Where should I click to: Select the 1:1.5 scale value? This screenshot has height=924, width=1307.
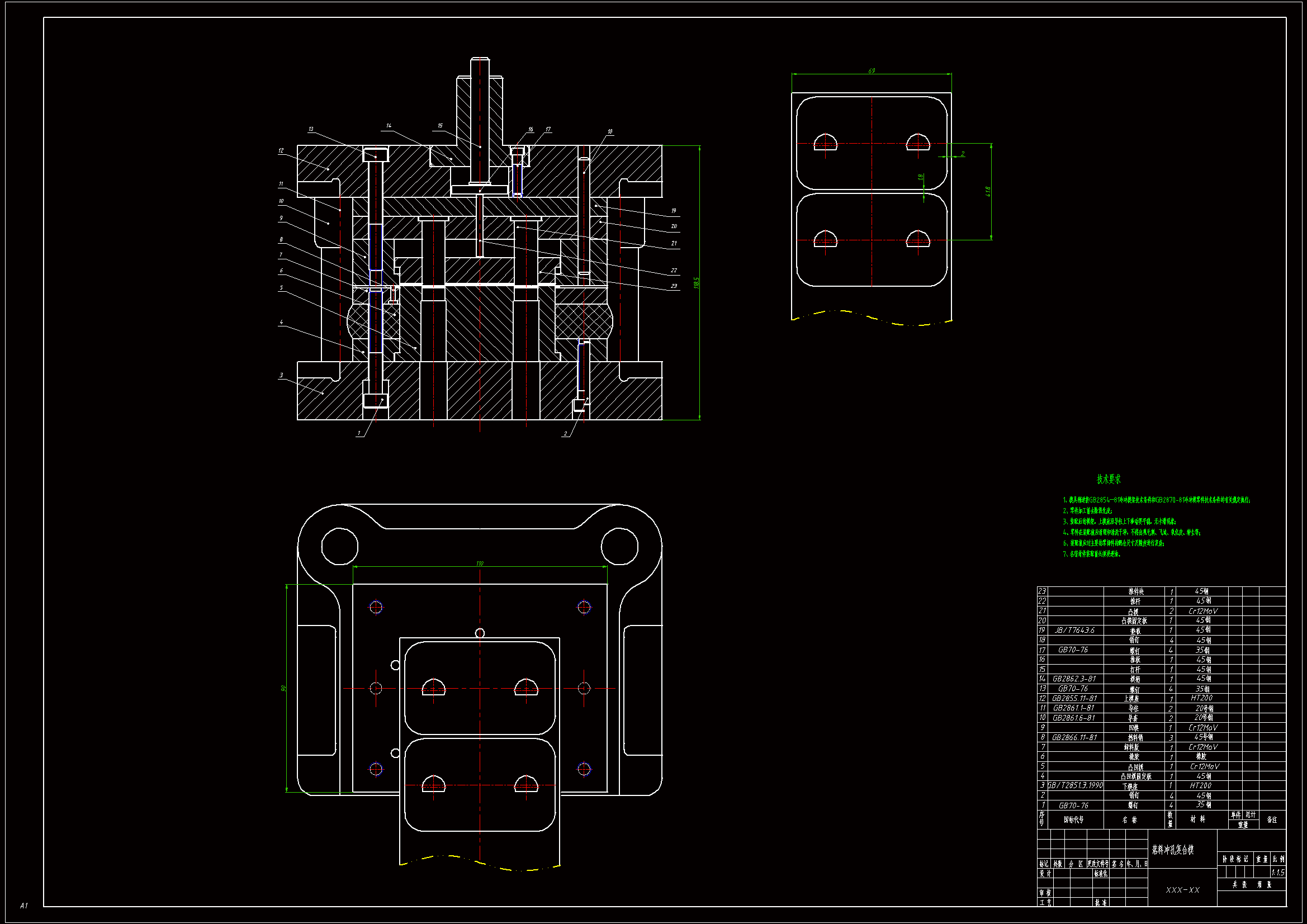(x=1277, y=872)
